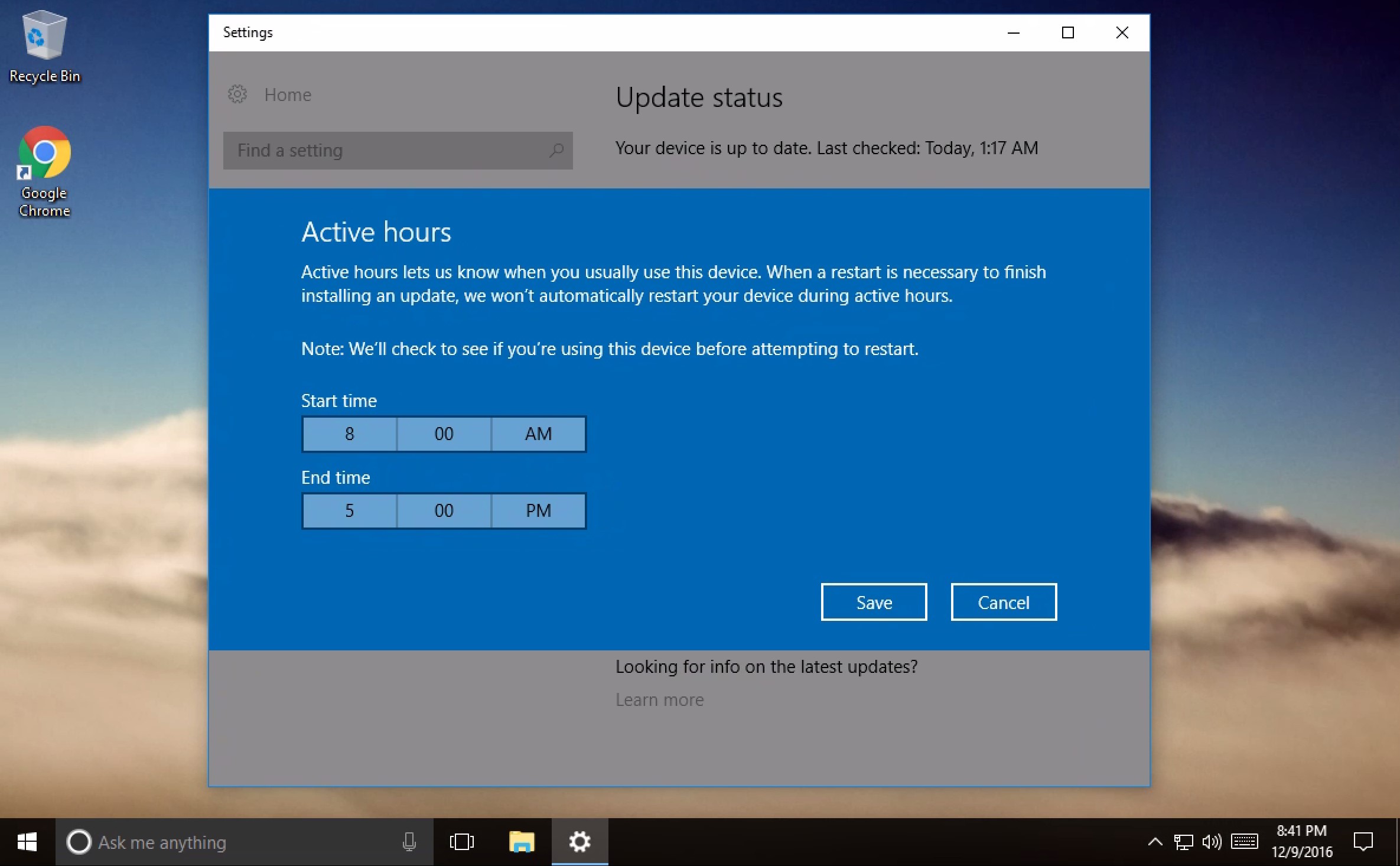
Task: Cancel the active hours changes
Action: (1003, 602)
